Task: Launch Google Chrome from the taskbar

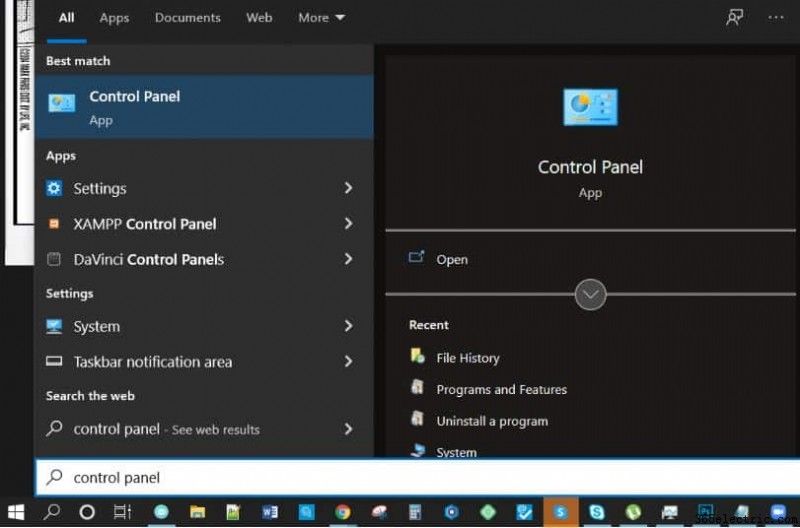Action: pyautogui.click(x=343, y=512)
